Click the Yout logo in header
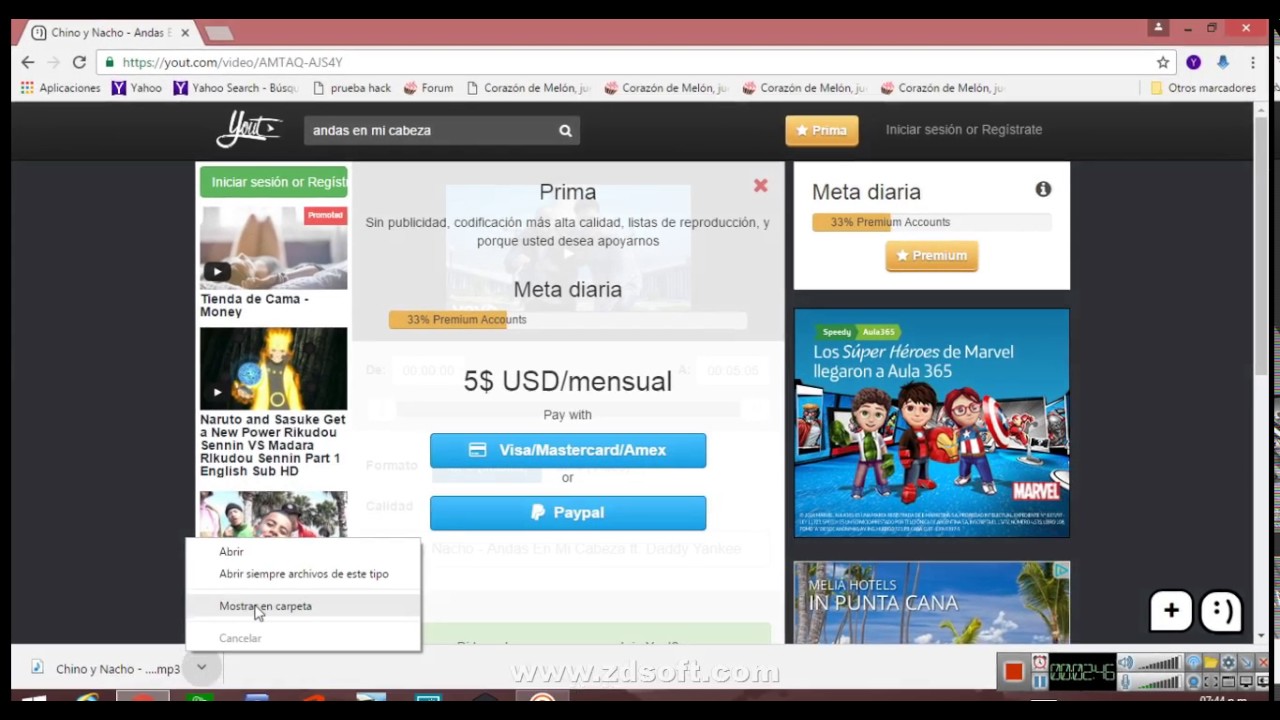 tap(249, 130)
